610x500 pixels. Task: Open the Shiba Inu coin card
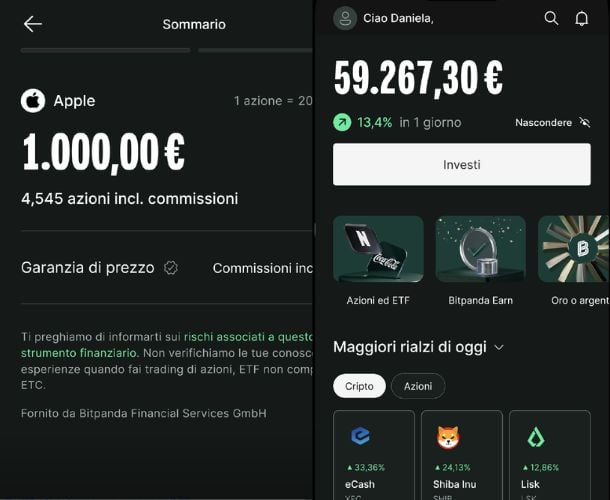[x=462, y=455]
